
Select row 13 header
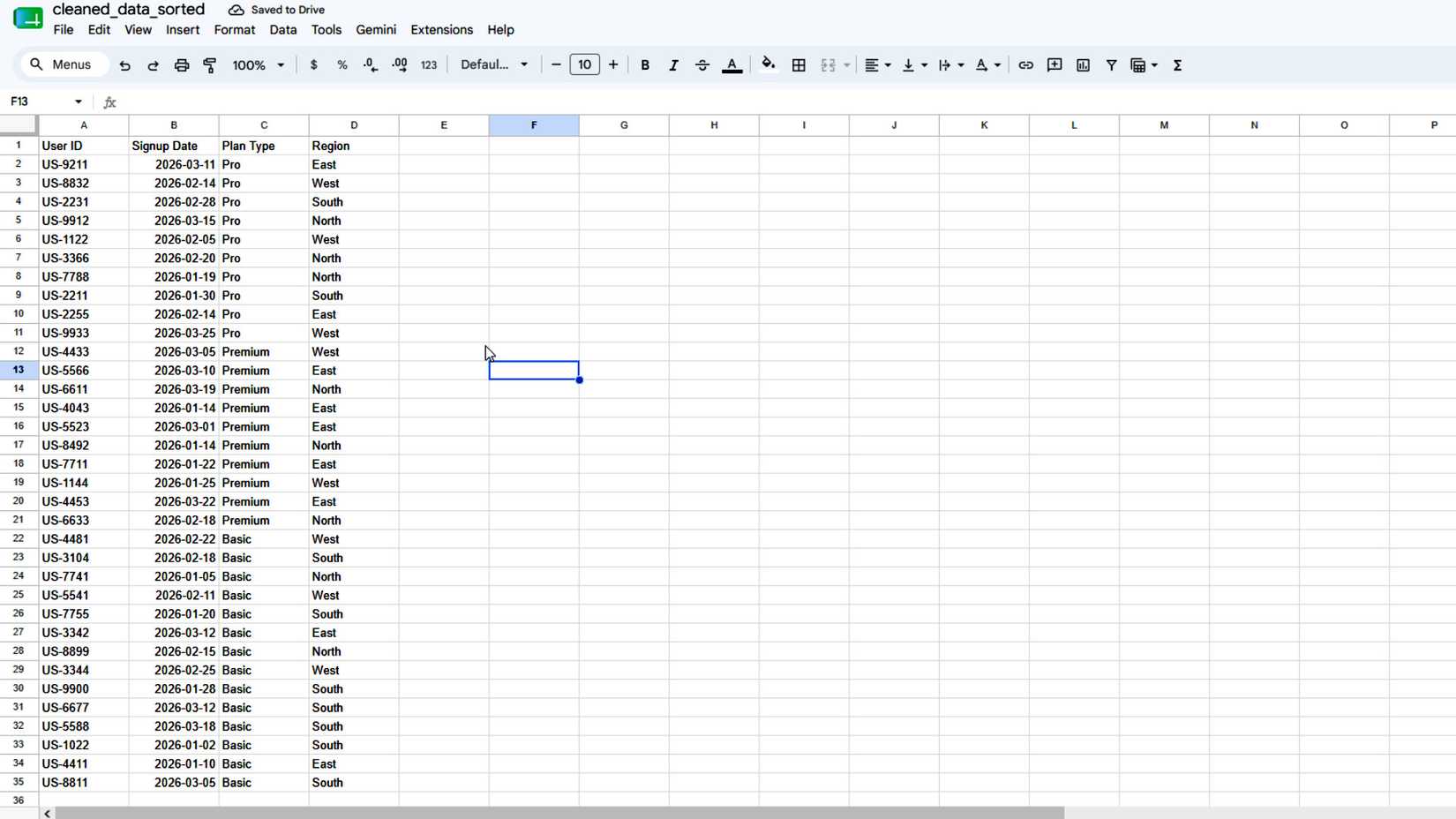pyautogui.click(x=19, y=371)
